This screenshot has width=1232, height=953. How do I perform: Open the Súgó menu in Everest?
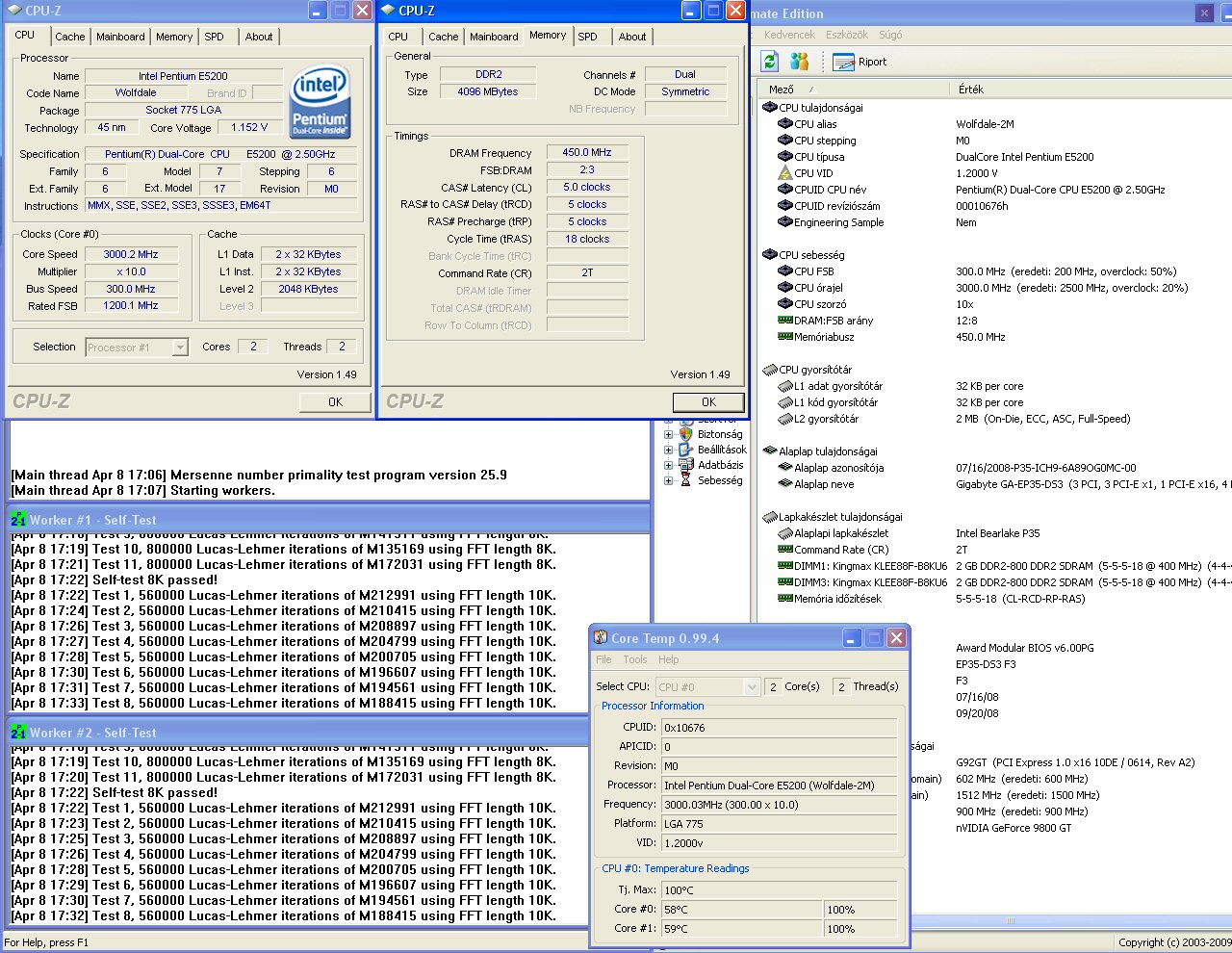click(890, 35)
